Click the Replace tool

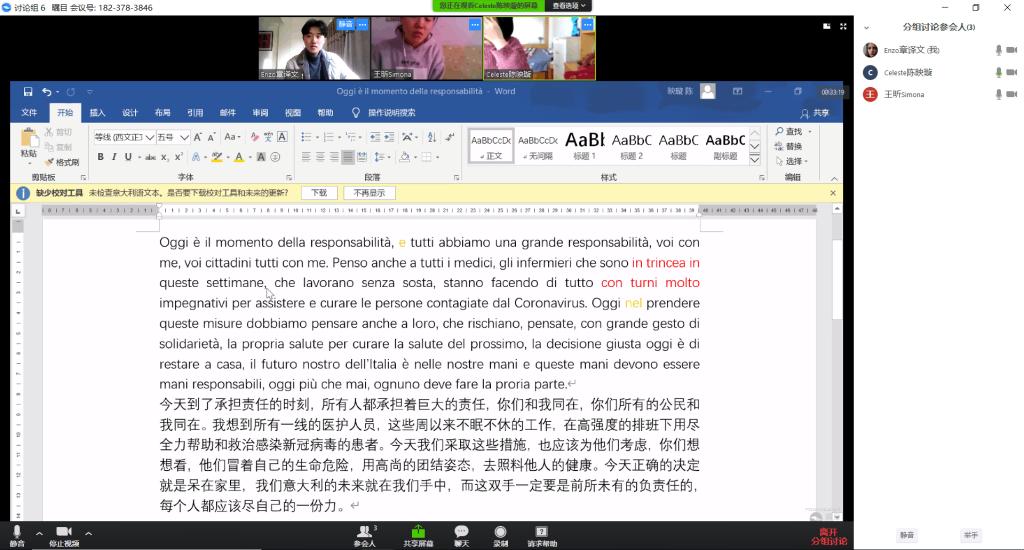click(x=789, y=146)
